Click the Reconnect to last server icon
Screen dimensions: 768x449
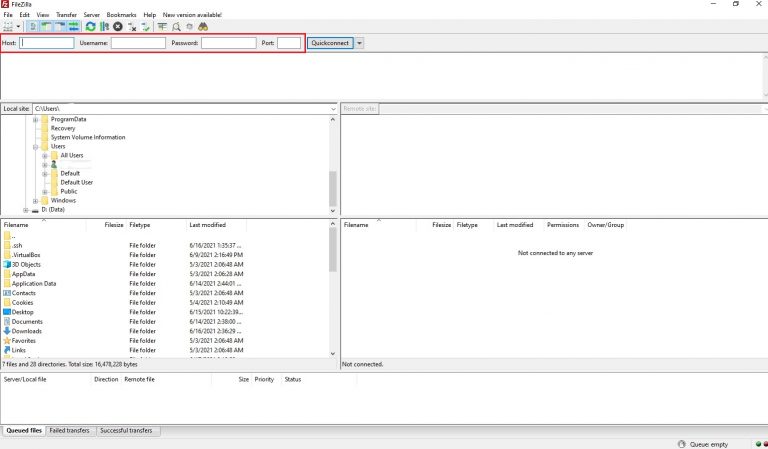145,26
